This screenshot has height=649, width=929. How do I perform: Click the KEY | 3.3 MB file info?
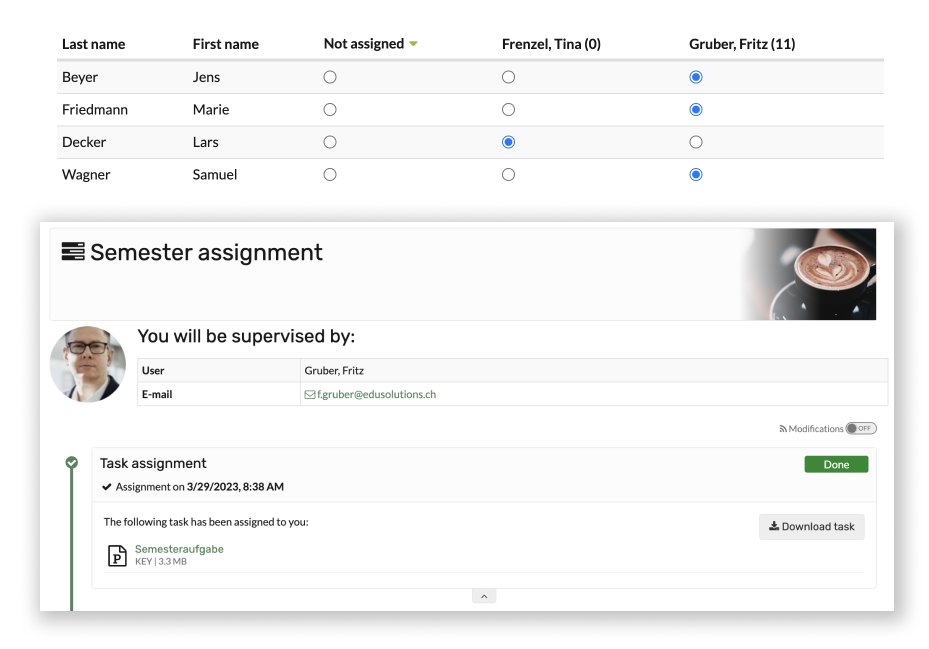pyautogui.click(x=161, y=561)
